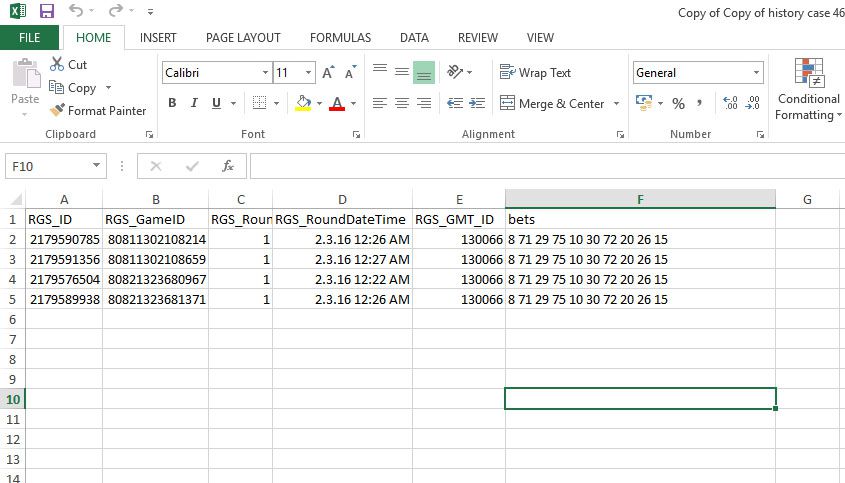
Task: Cut the selected cells
Action: (x=68, y=64)
